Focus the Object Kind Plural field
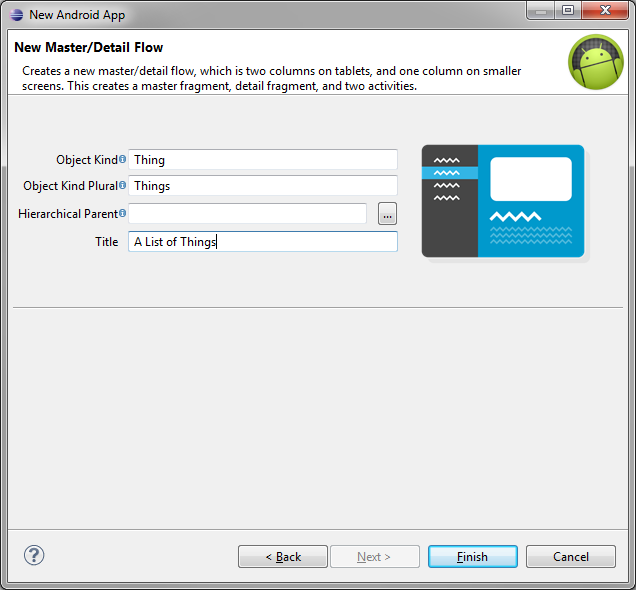636x590 pixels. [263, 186]
